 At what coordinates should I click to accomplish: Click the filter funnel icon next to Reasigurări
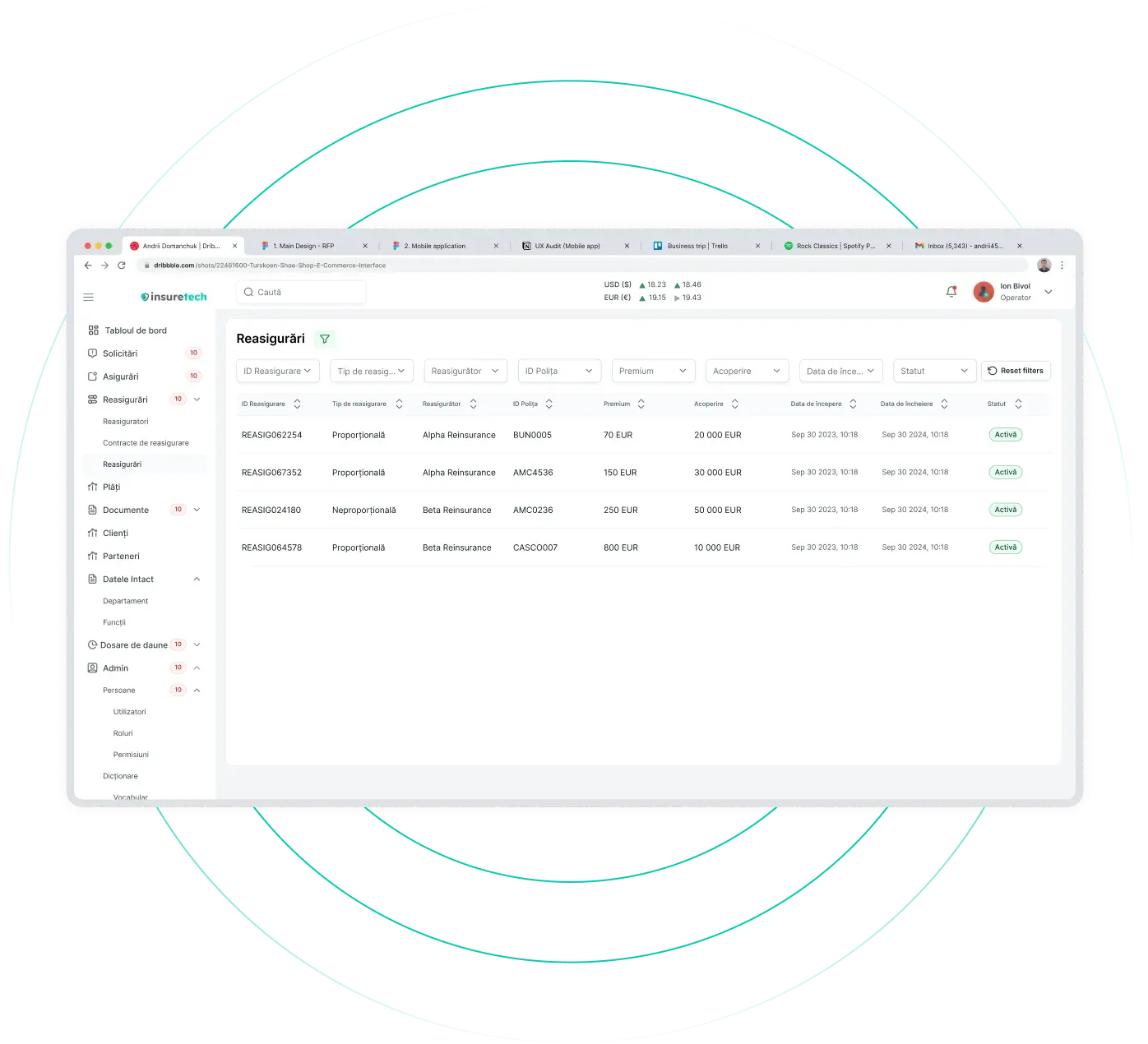[325, 339]
